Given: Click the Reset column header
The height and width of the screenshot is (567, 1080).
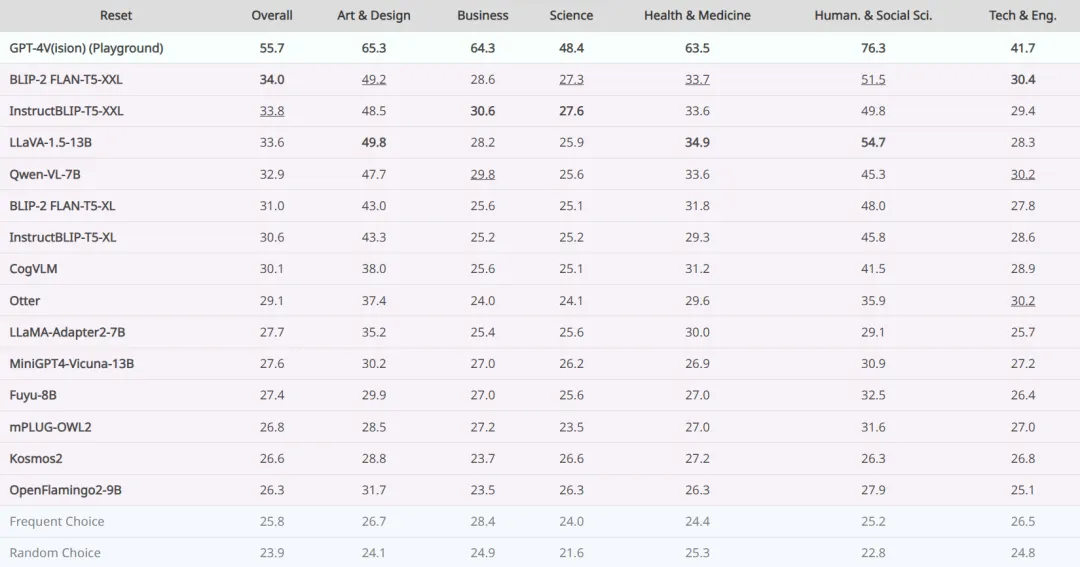Looking at the screenshot, I should [116, 15].
